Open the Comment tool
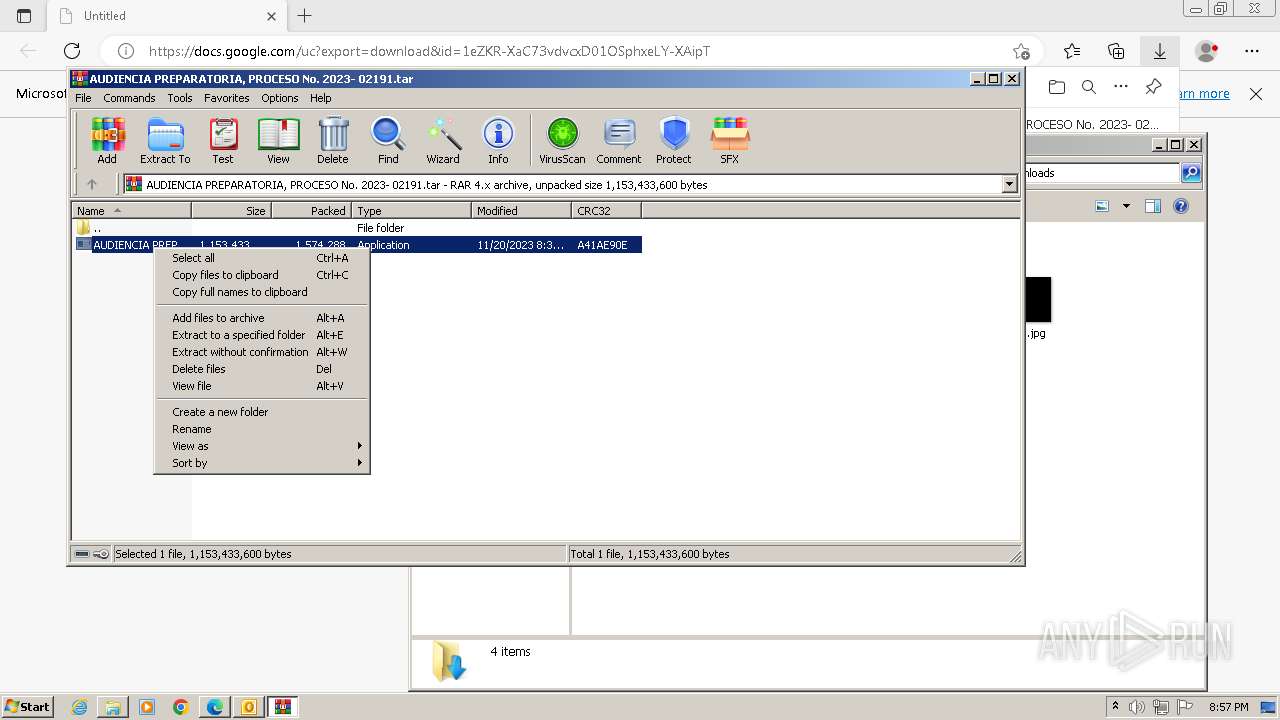This screenshot has height=720, width=1280. pos(619,140)
